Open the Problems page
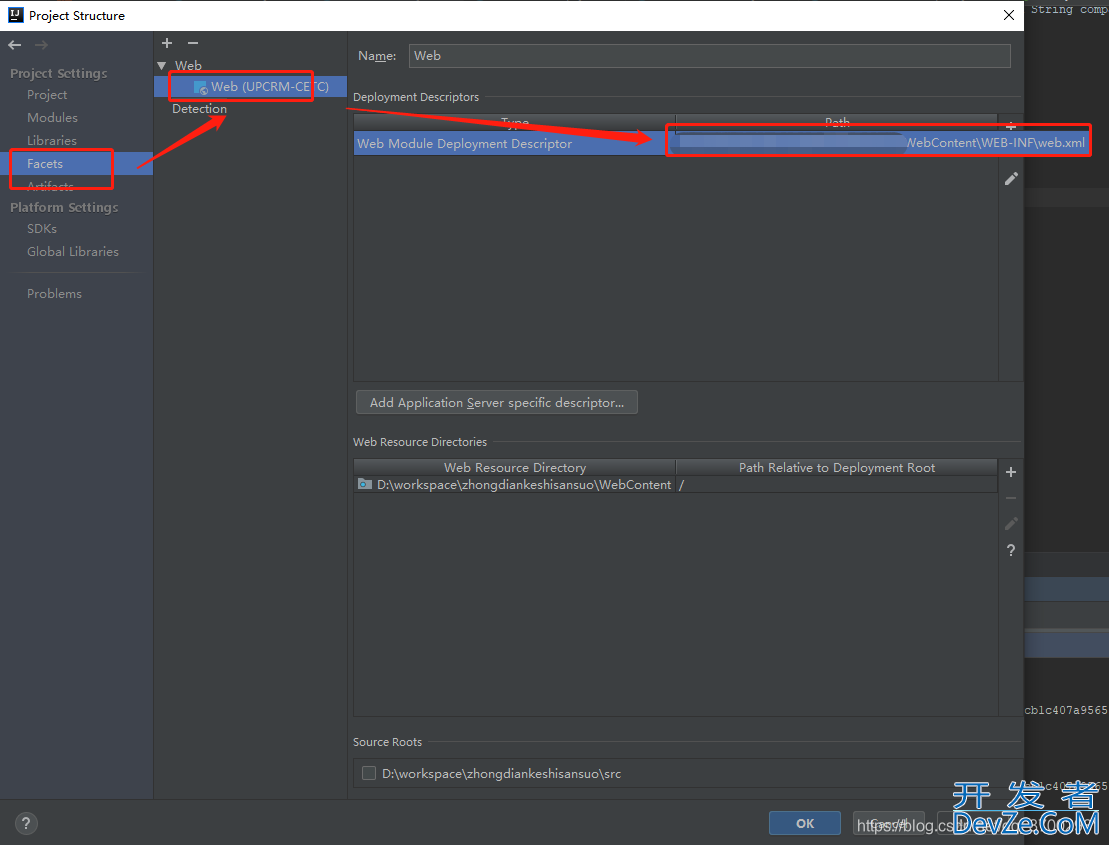The image size is (1109, 845). [54, 293]
